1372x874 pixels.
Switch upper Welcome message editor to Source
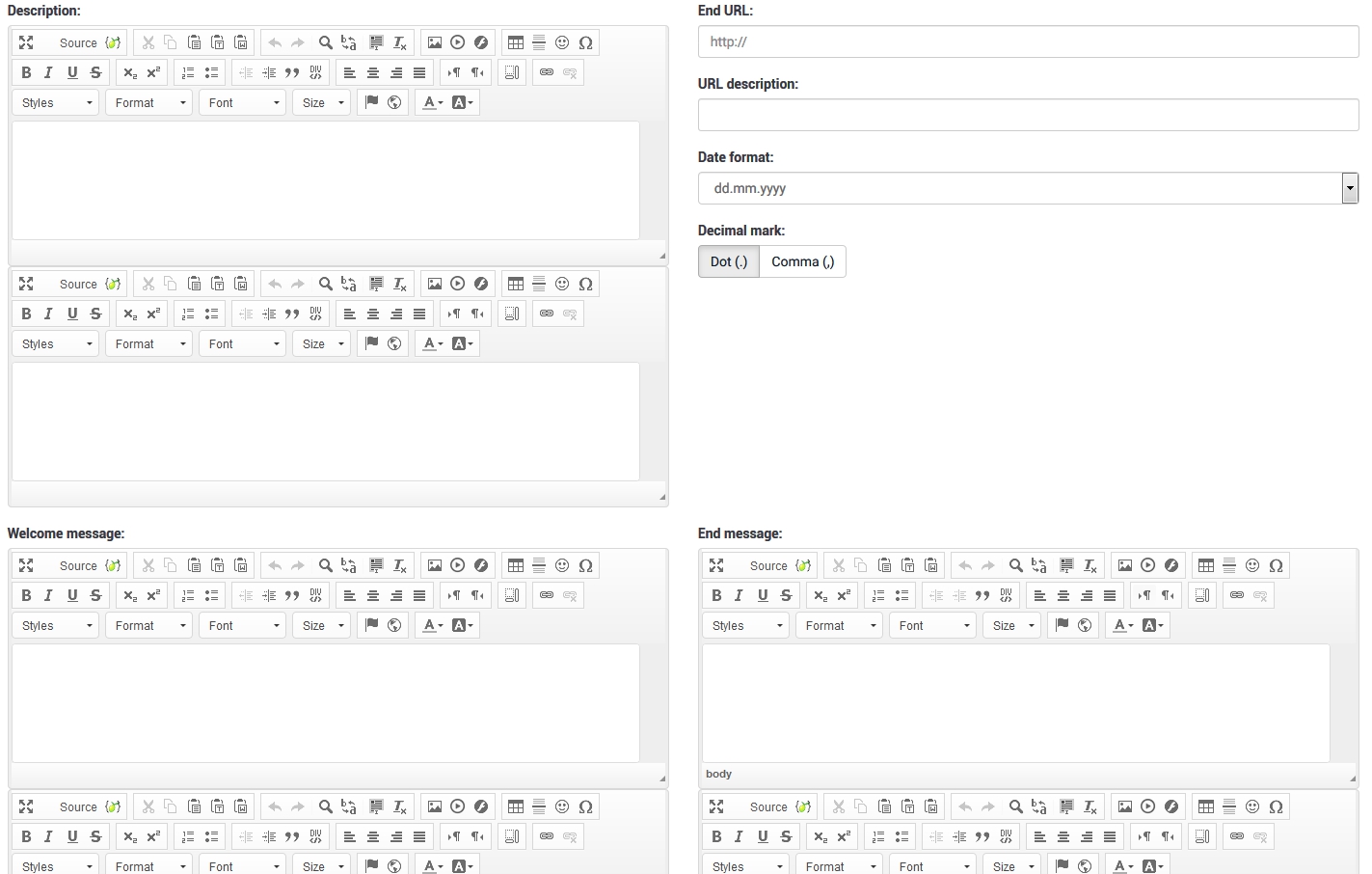coord(79,565)
